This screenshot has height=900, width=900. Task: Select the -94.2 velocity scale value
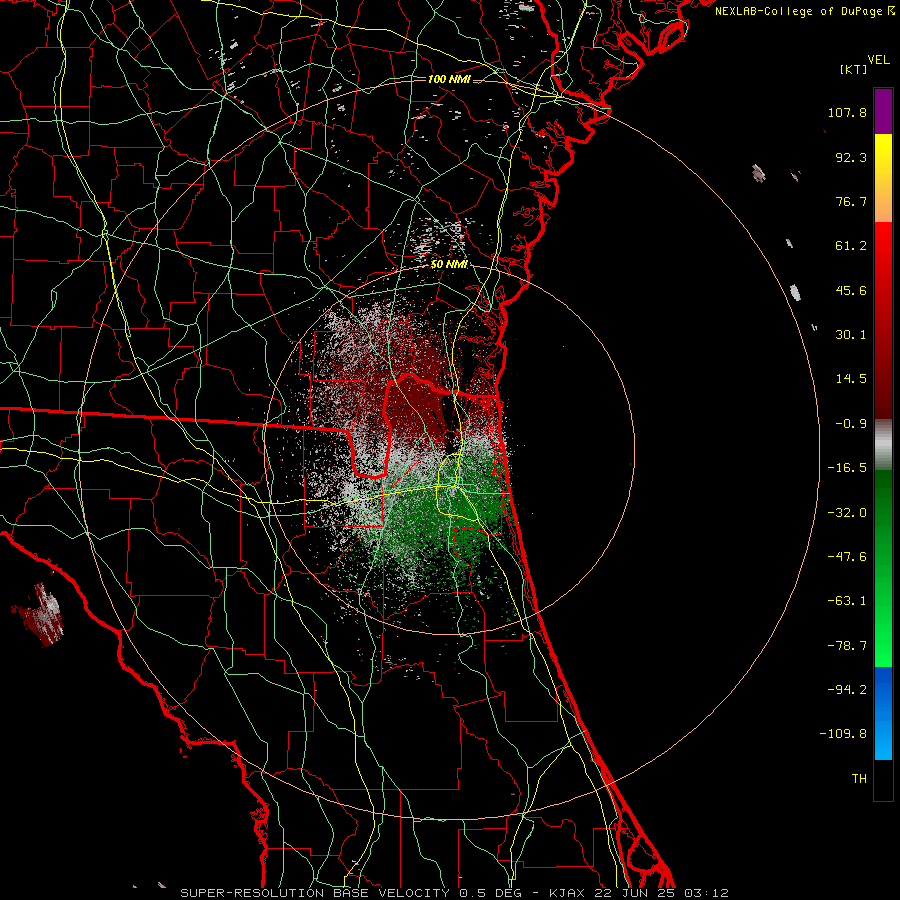[x=847, y=690]
